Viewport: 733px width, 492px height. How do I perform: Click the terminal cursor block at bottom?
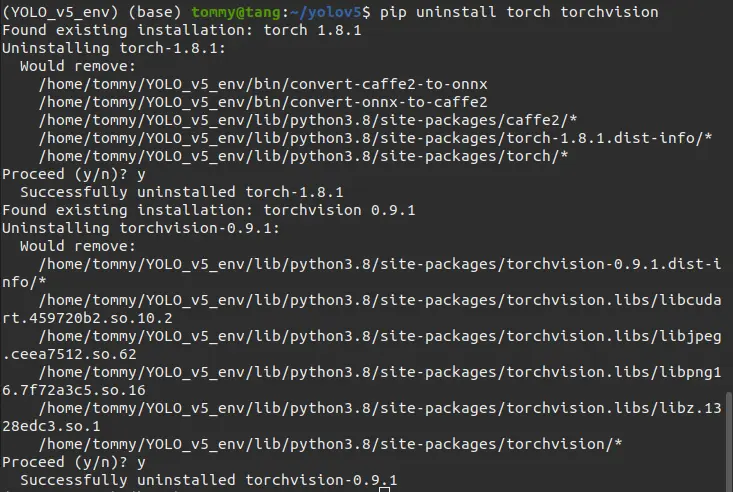point(385,489)
